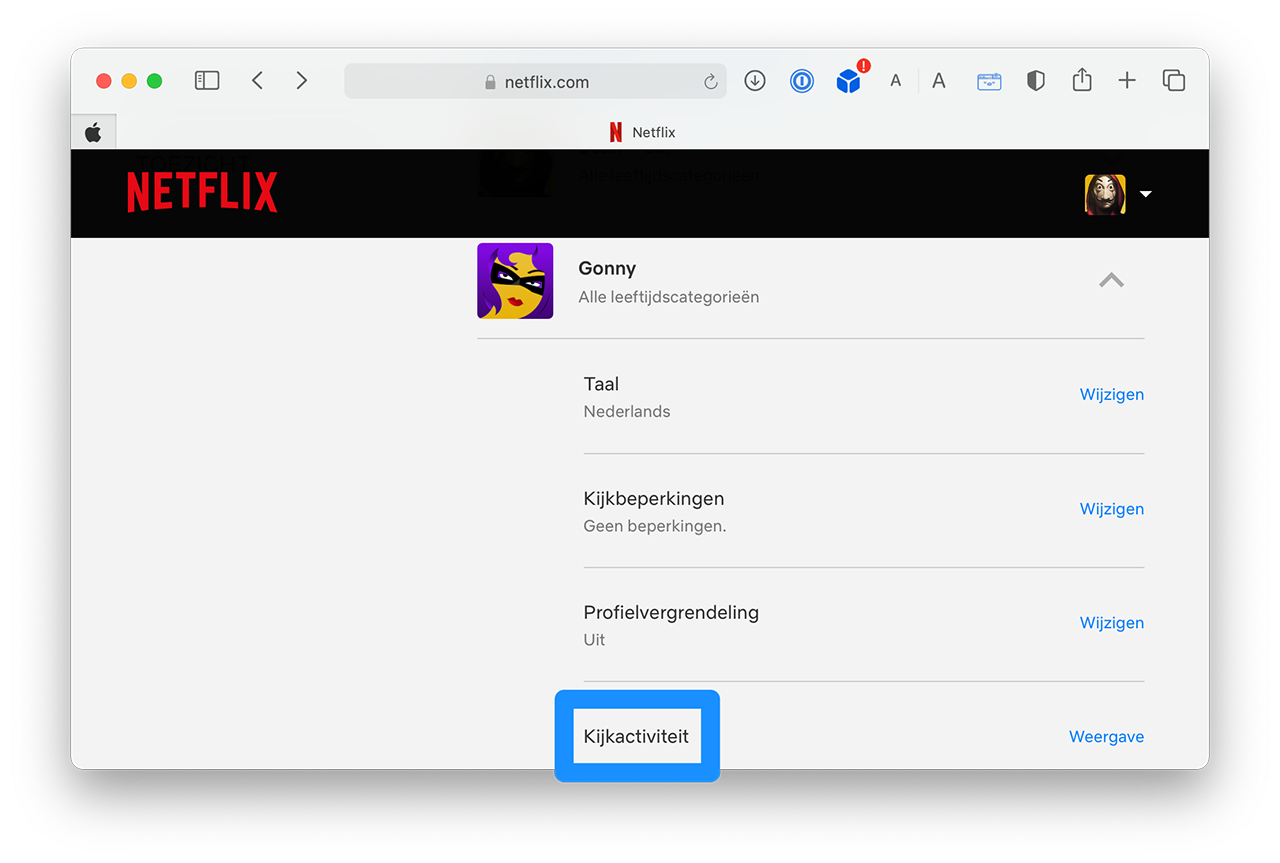Open the Share menu
The height and width of the screenshot is (863, 1280).
[x=1082, y=80]
